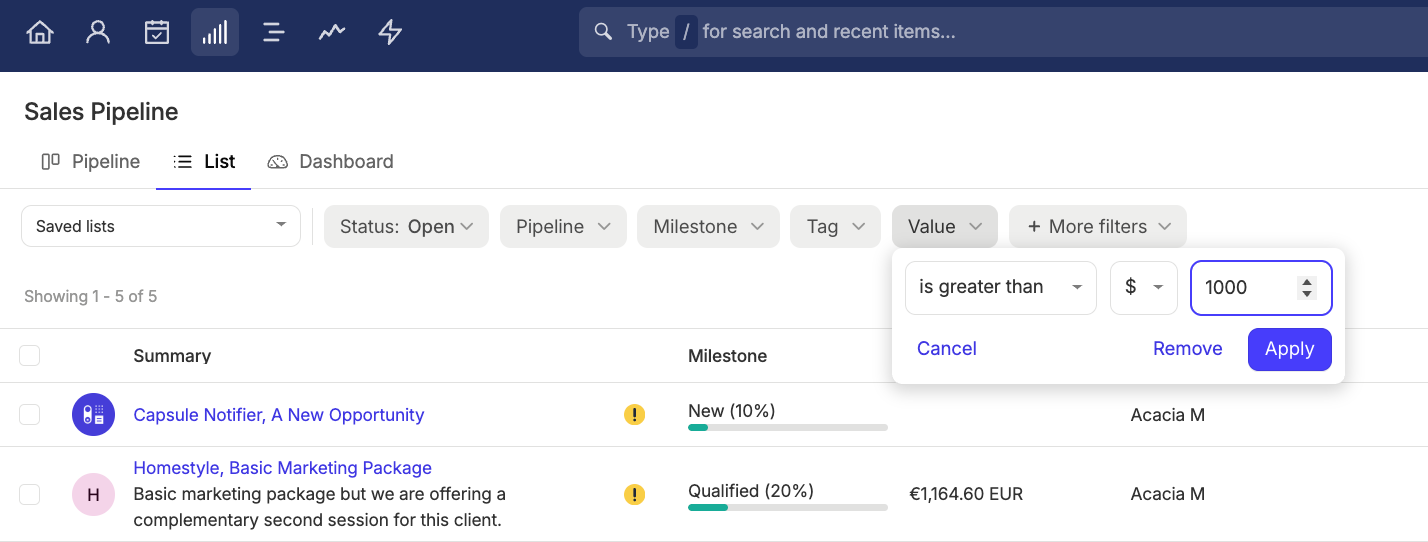Go to the Home dashboard icon
Screen dimensions: 1428x542
40,32
